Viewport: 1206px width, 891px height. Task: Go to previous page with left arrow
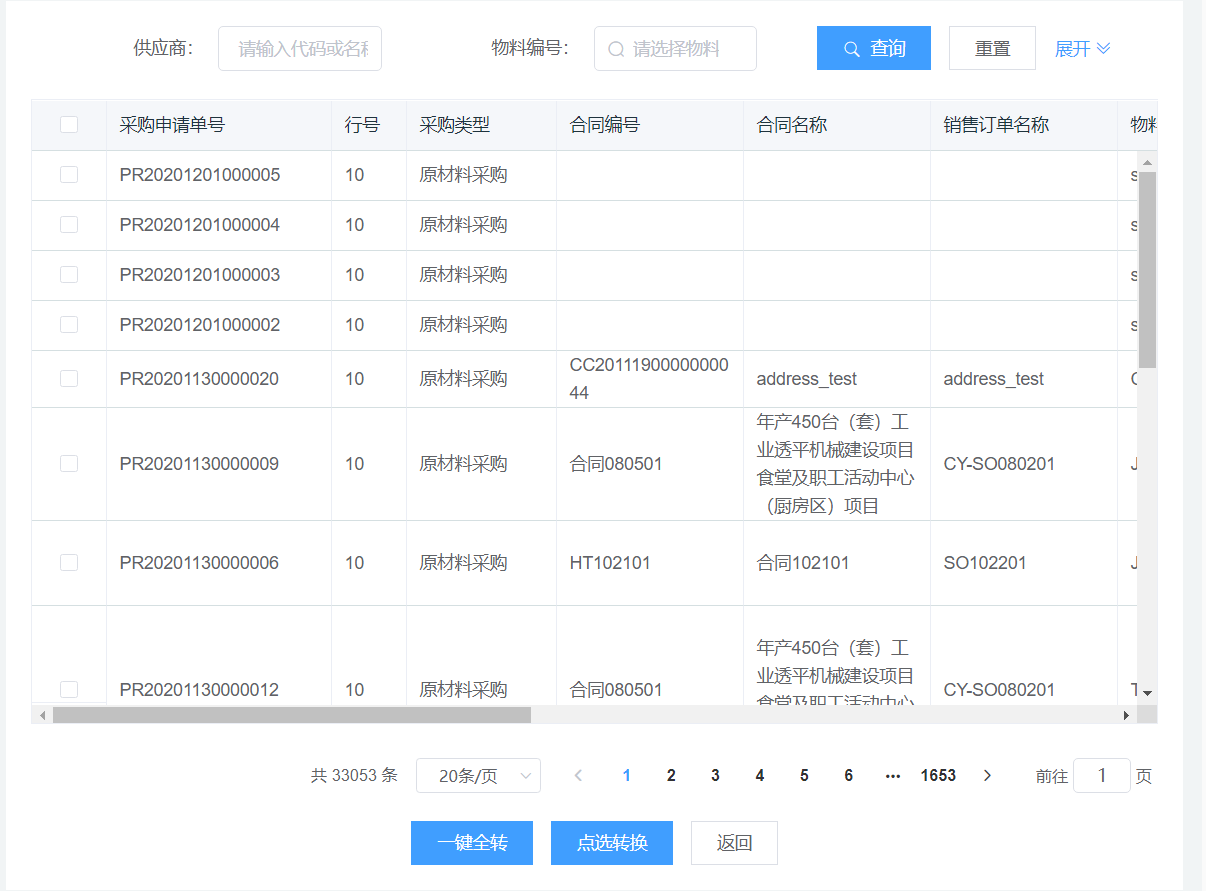578,776
